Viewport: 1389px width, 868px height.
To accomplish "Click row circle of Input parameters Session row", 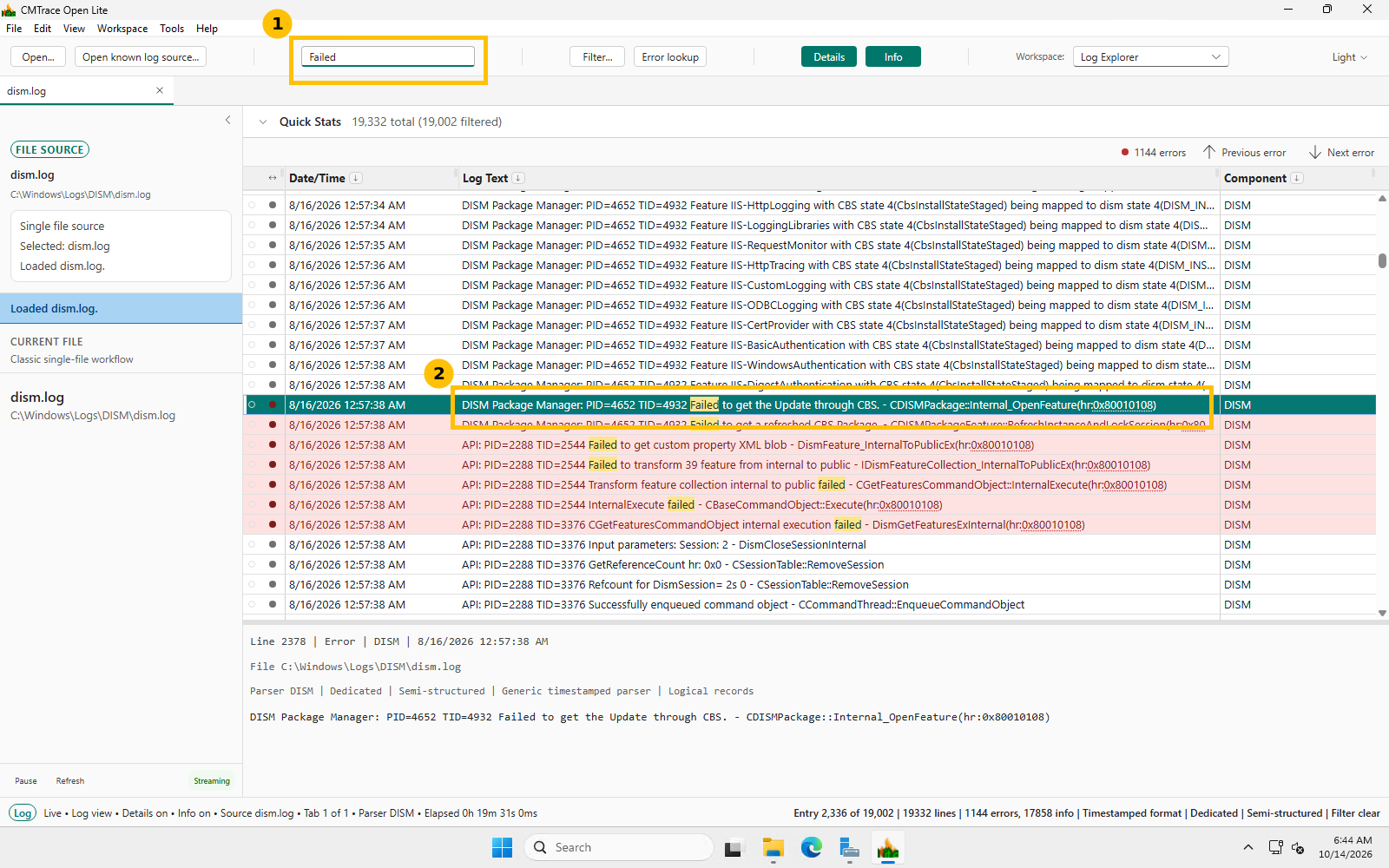I will pyautogui.click(x=252, y=545).
